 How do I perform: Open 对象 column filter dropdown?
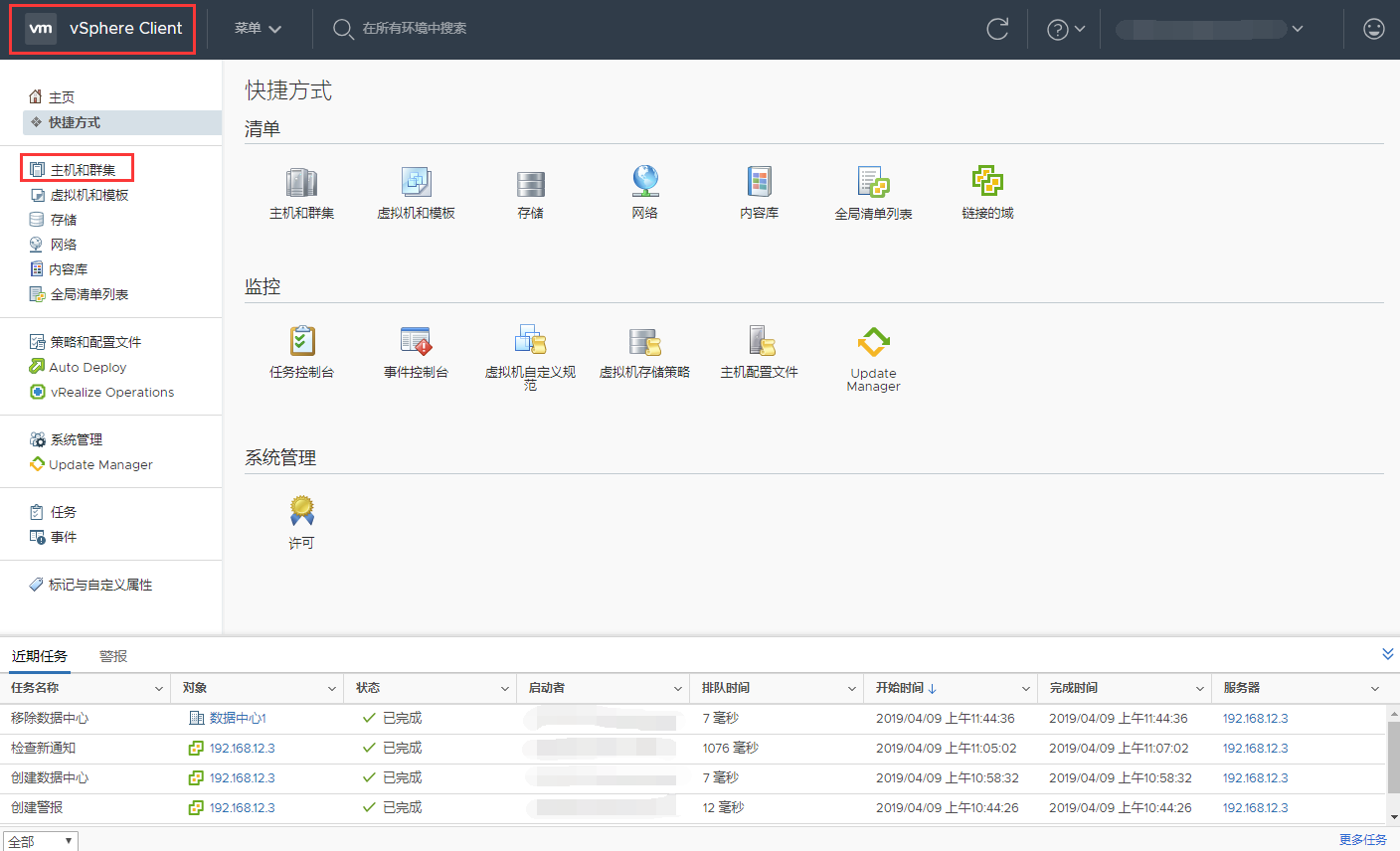(x=332, y=689)
